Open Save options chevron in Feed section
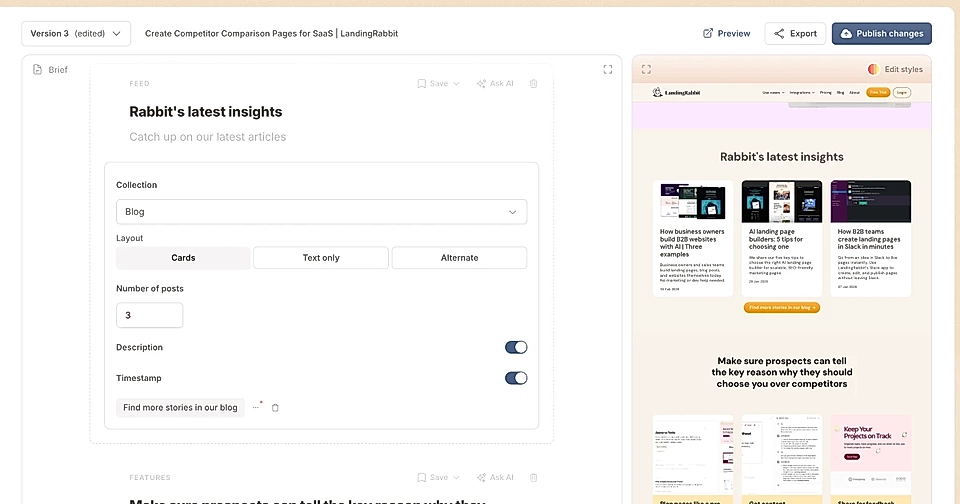The height and width of the screenshot is (504, 960). 456,84
